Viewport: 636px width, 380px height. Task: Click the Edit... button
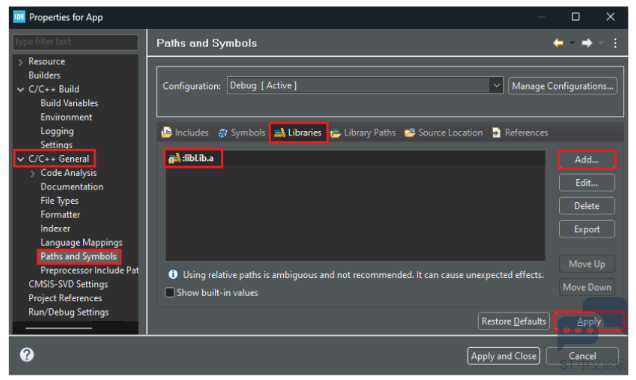coord(587,183)
